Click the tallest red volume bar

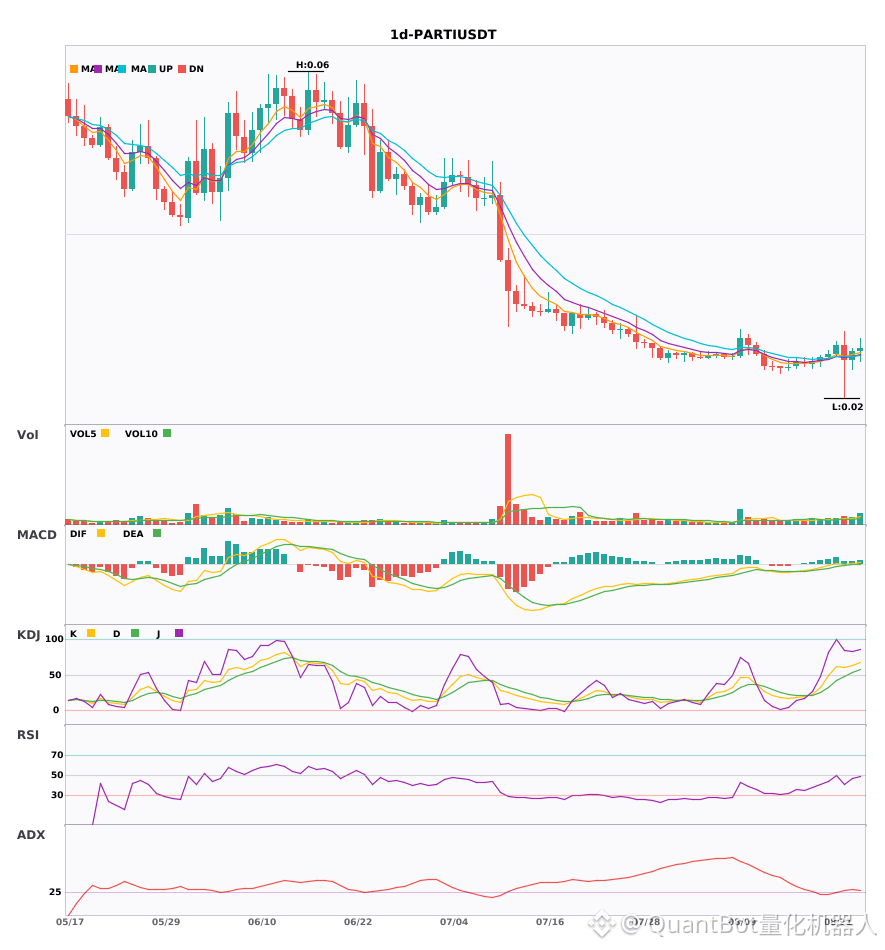[508, 479]
